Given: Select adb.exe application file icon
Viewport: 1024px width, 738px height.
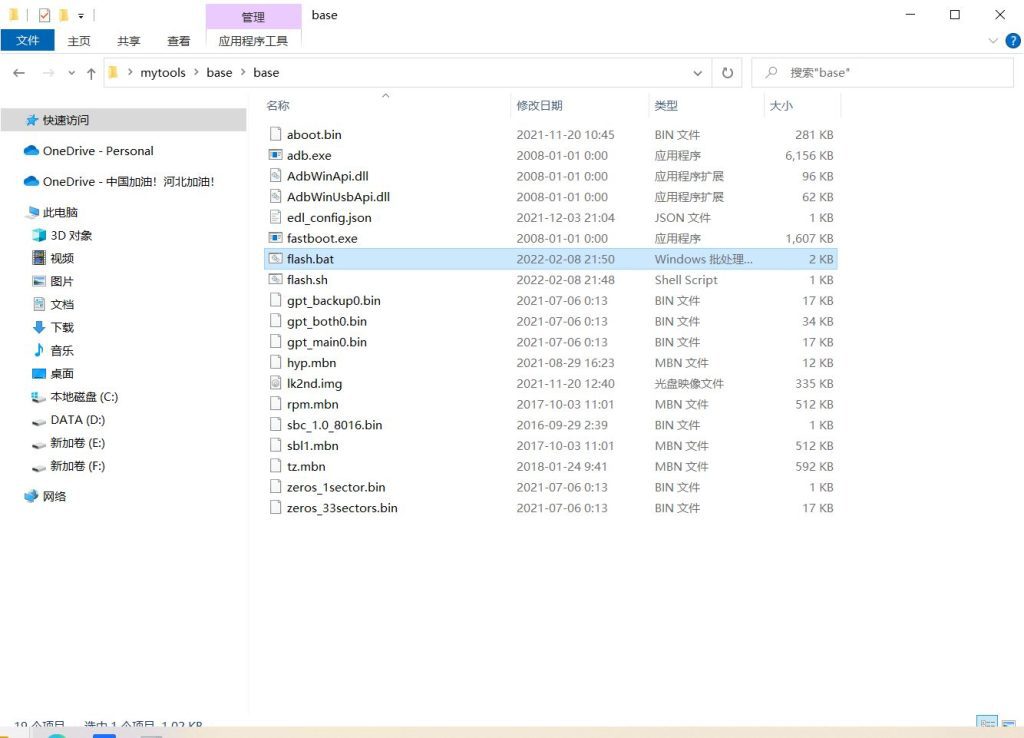Looking at the screenshot, I should pos(276,155).
